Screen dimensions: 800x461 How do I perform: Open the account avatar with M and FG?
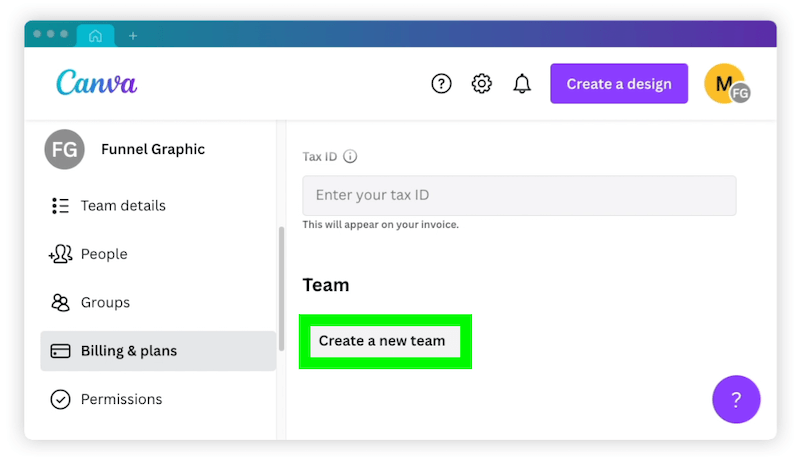click(x=727, y=84)
